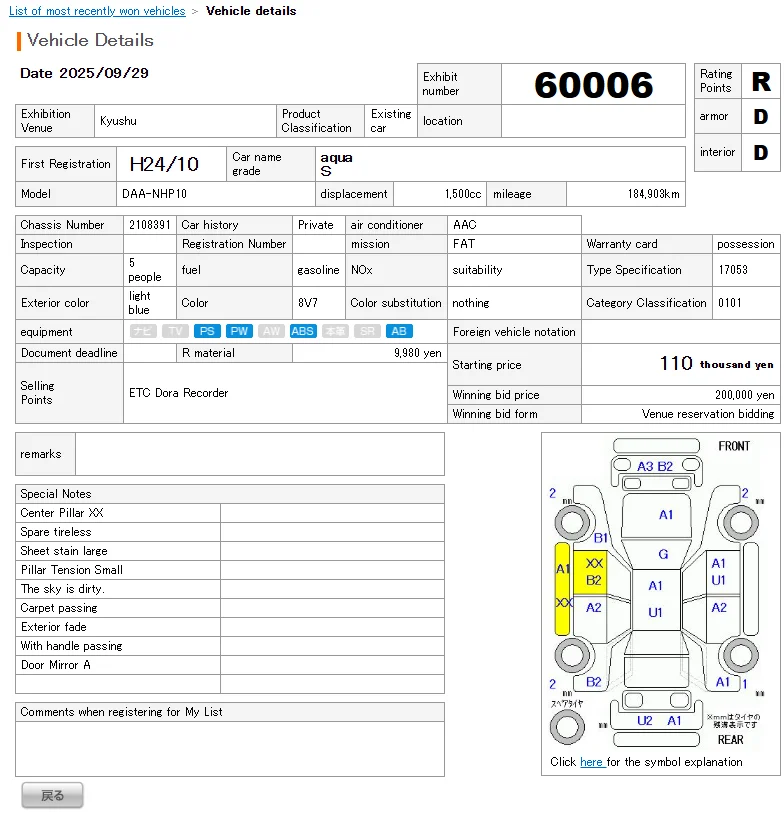Click the My List comments text box
This screenshot has width=784, height=823.
230,748
